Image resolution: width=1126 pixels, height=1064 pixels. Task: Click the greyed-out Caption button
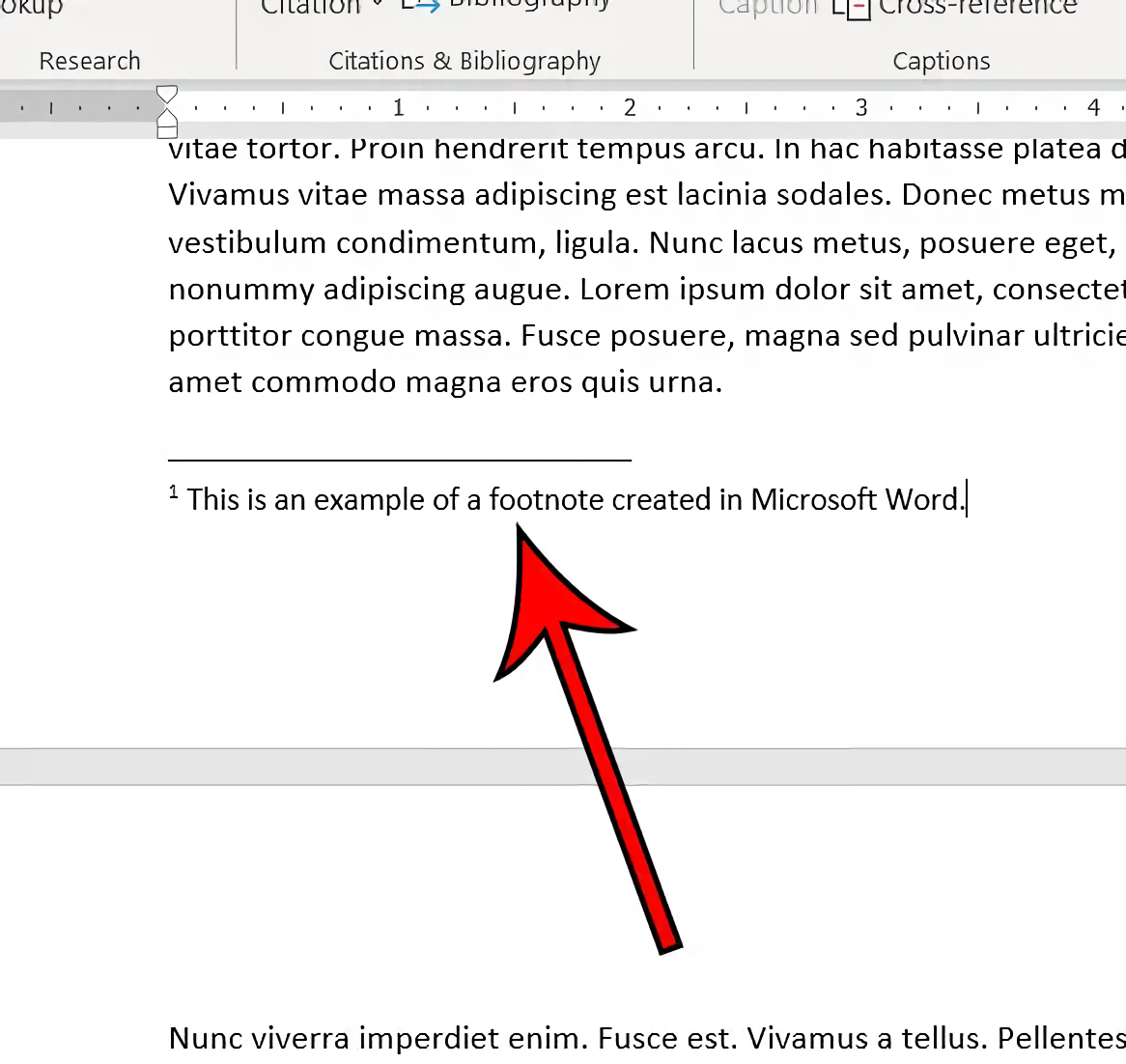click(x=769, y=7)
